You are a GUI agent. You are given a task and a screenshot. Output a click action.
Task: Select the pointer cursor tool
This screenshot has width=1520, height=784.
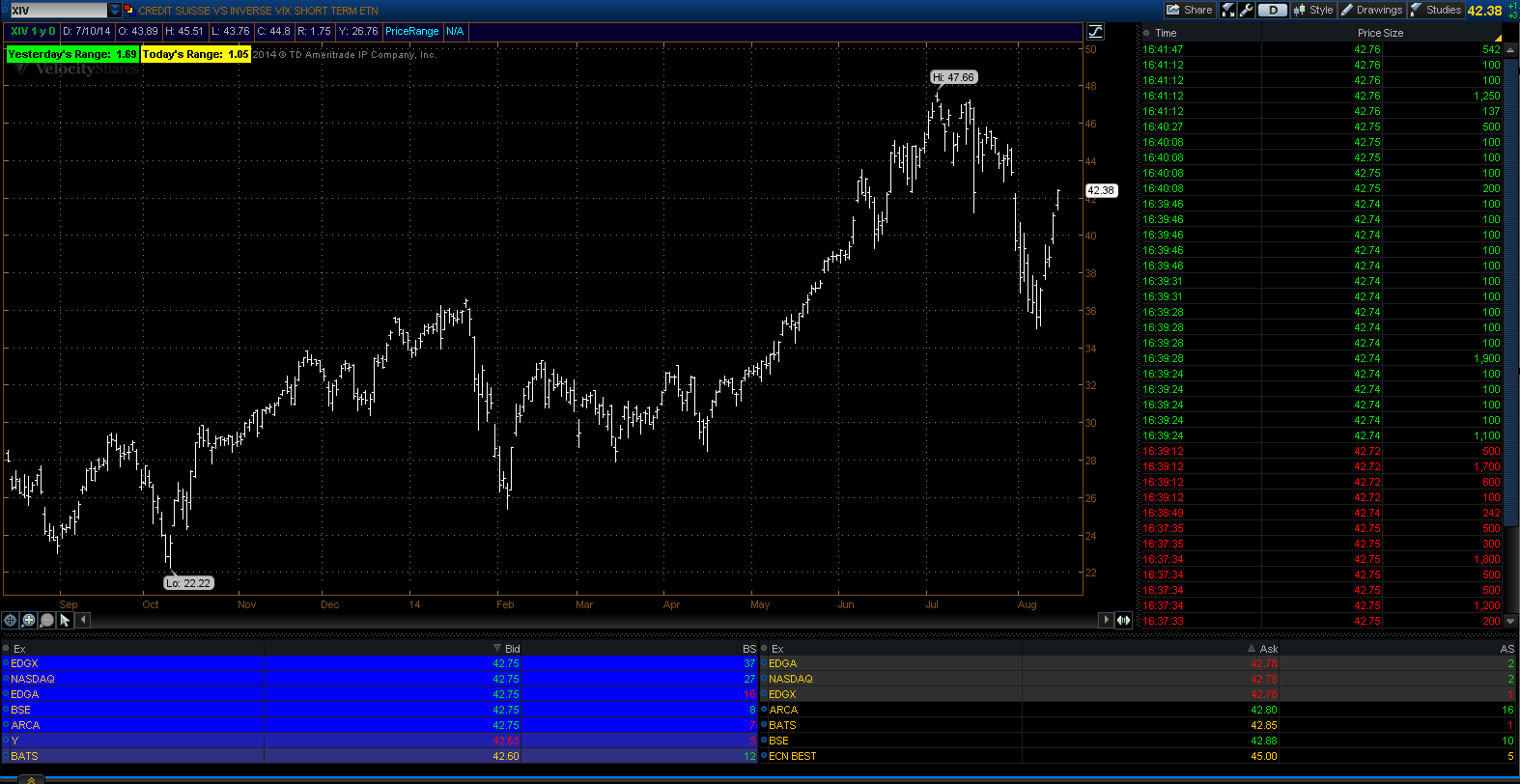click(65, 620)
